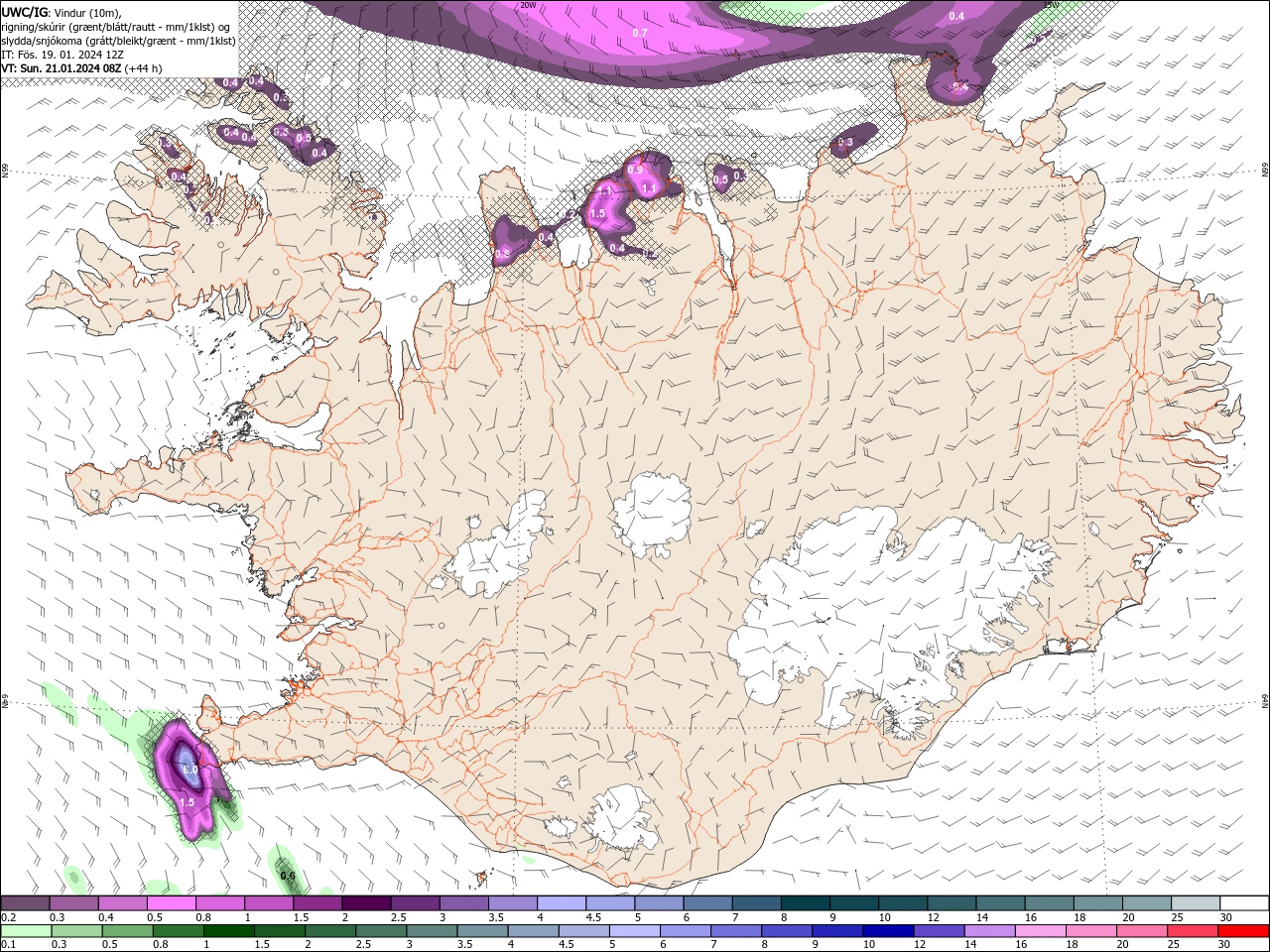Click the bright red 30 swatch in rain legend
The width and height of the screenshot is (1270, 952).
(1243, 931)
